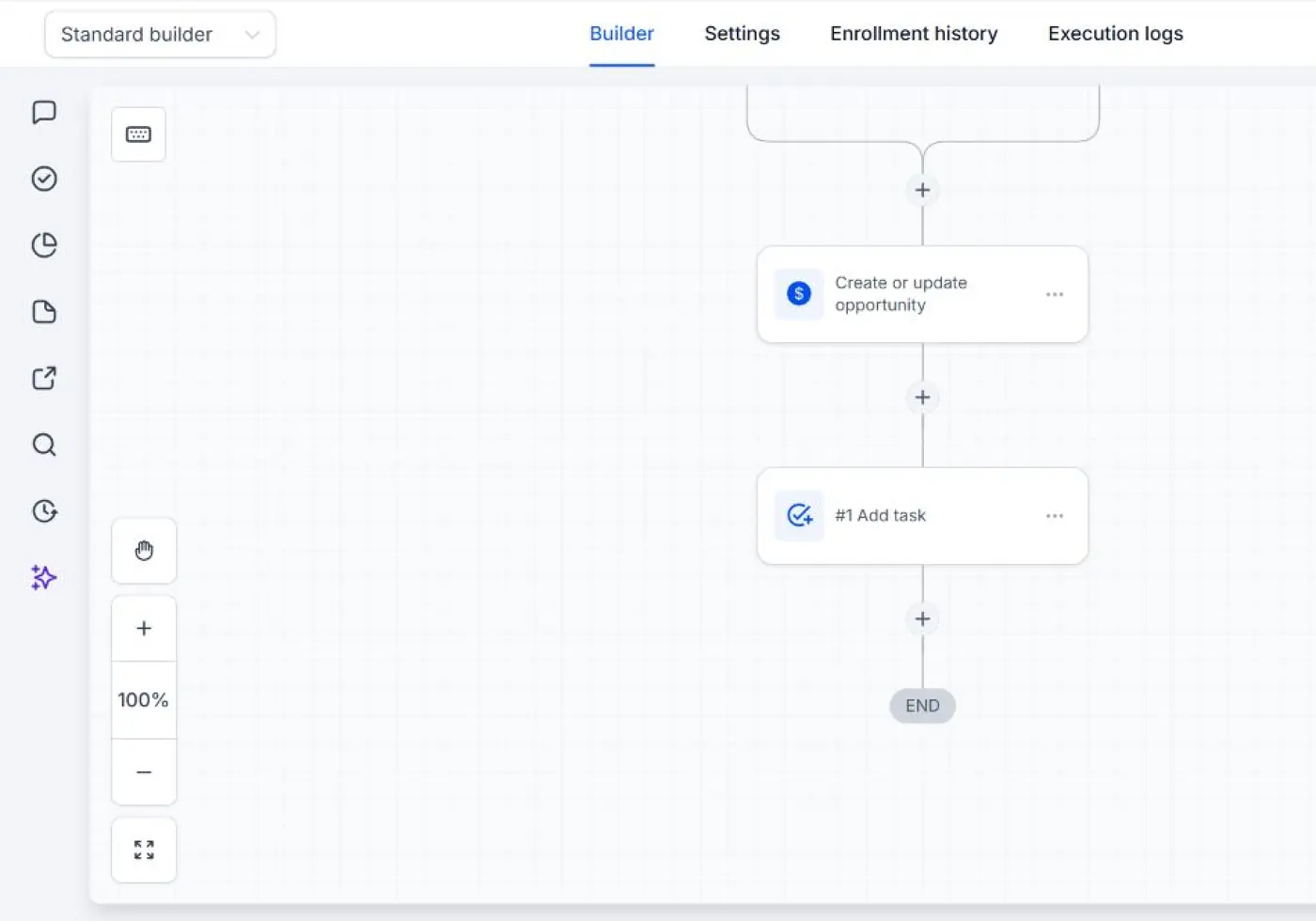The image size is (1316, 921).
Task: Add step above Create or update opportunity
Action: 923,191
